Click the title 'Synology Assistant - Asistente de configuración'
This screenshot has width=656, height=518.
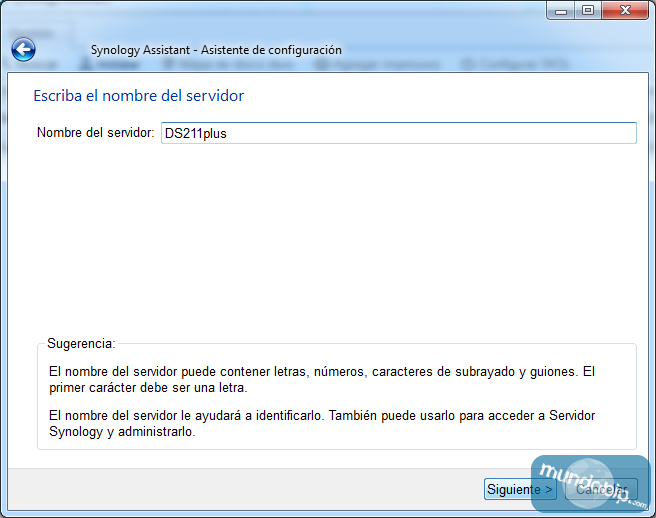[x=216, y=50]
